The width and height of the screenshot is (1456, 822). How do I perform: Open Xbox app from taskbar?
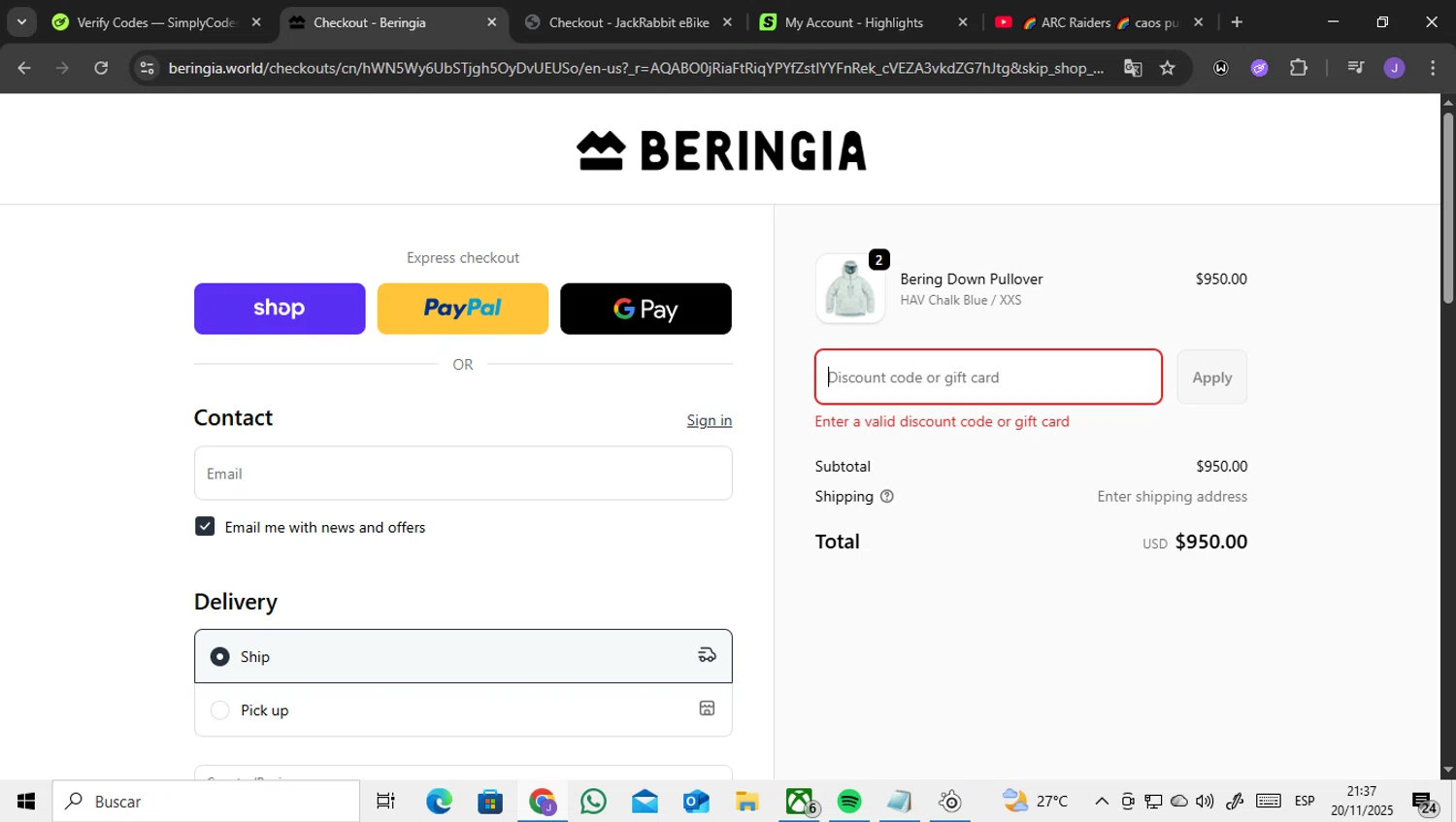pyautogui.click(x=799, y=802)
